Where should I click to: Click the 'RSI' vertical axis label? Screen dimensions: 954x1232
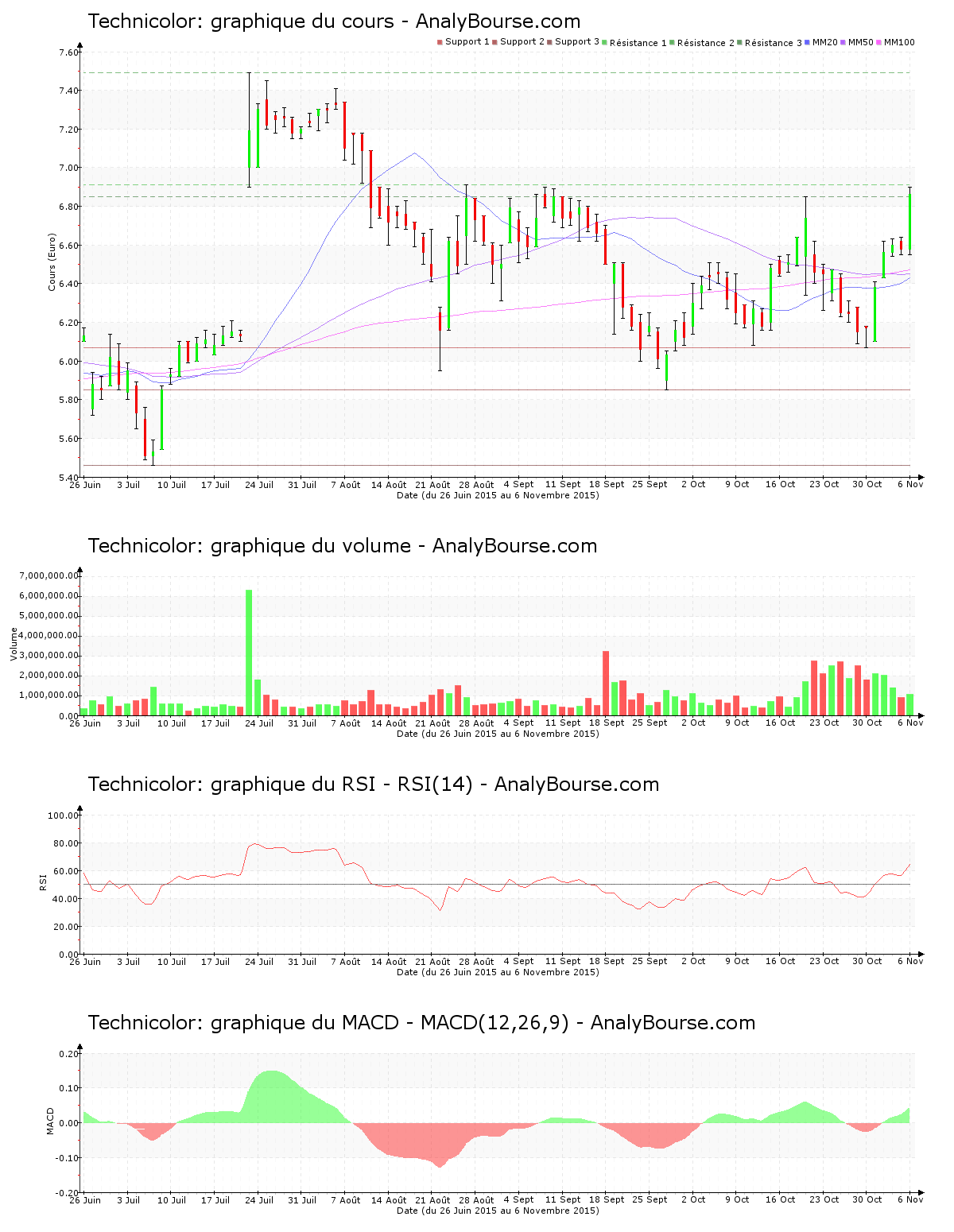[x=43, y=881]
